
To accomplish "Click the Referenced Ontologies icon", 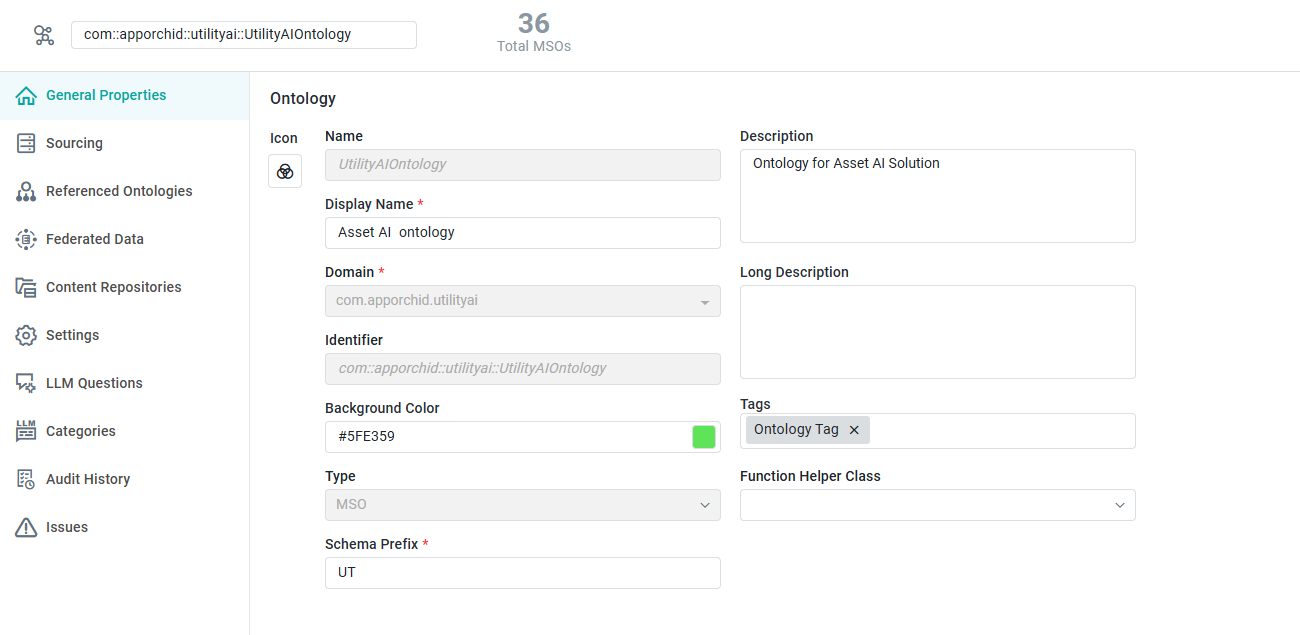I will coord(26,191).
